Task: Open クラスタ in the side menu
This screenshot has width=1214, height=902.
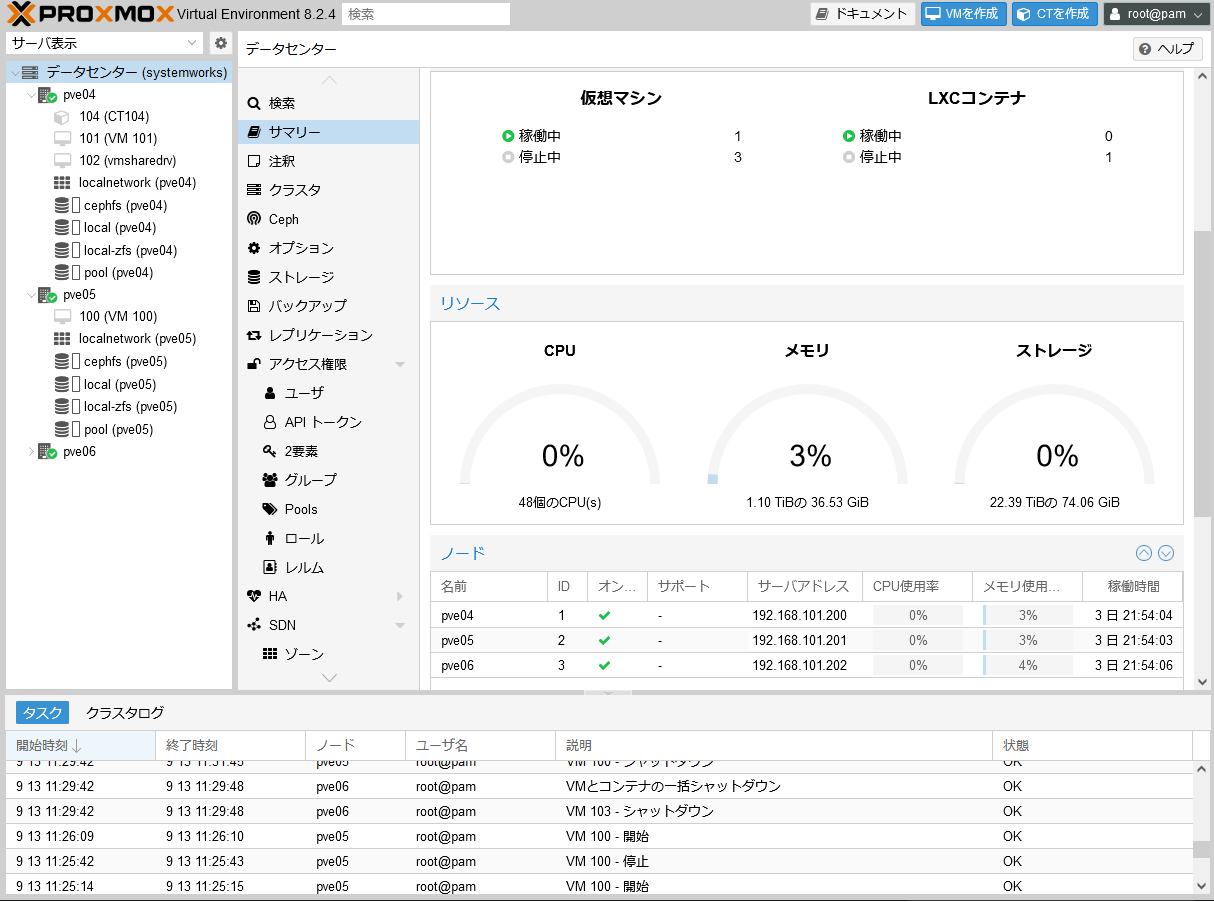Action: (329, 190)
